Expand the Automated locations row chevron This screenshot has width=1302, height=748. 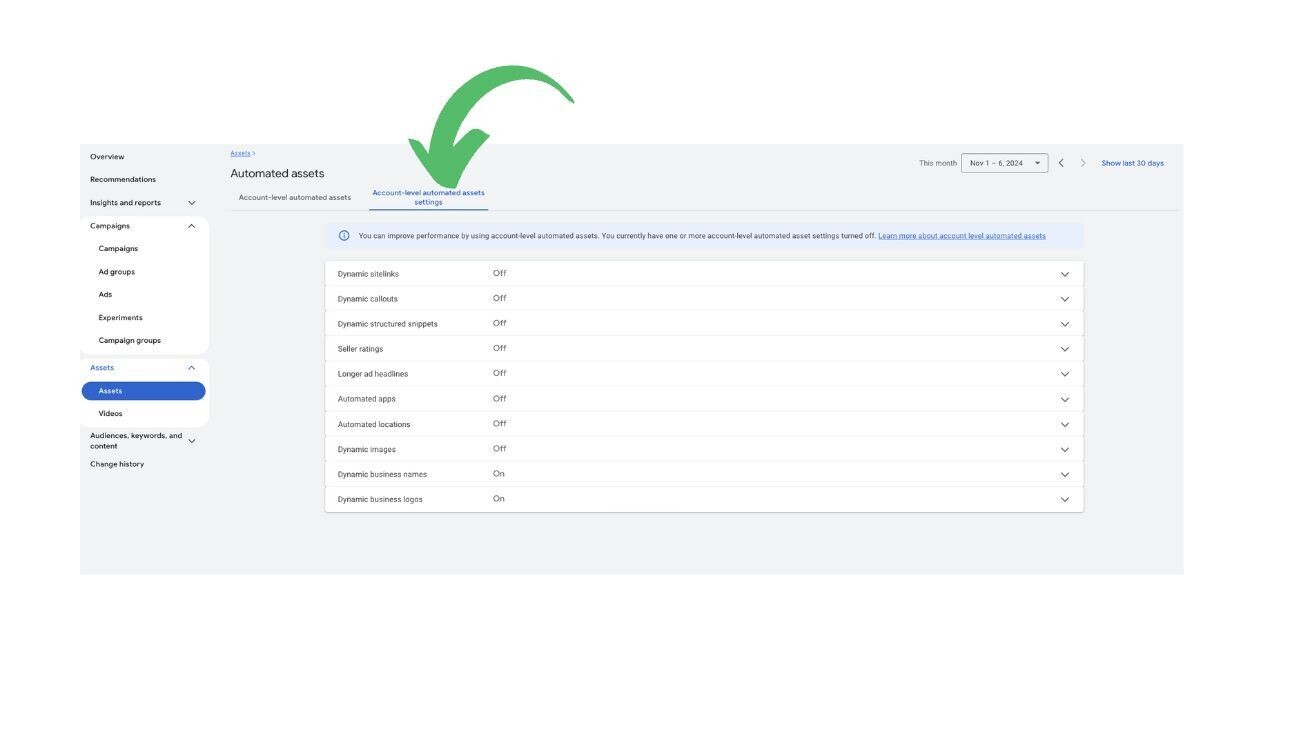(x=1065, y=424)
